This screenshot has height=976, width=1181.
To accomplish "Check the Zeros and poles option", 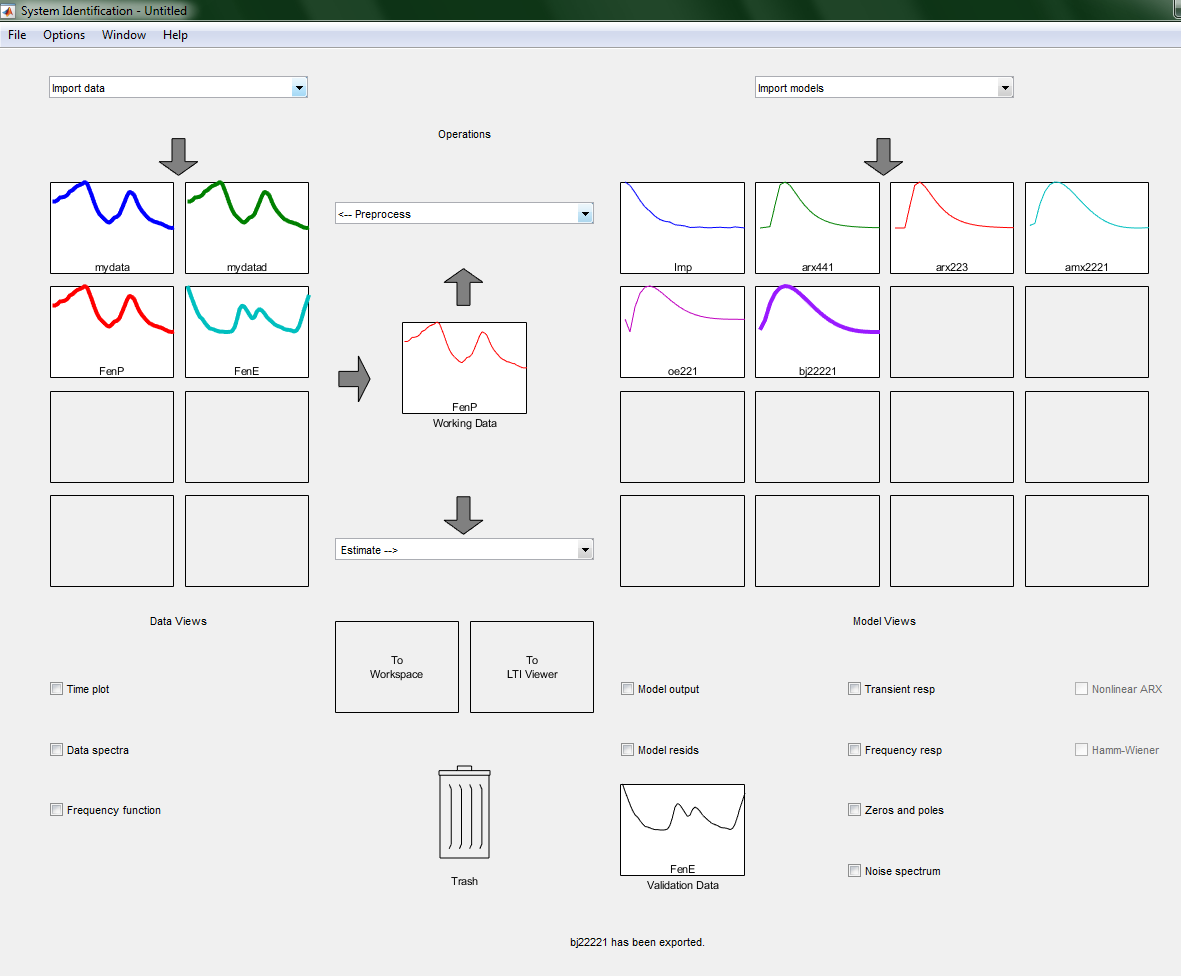I will click(854, 810).
